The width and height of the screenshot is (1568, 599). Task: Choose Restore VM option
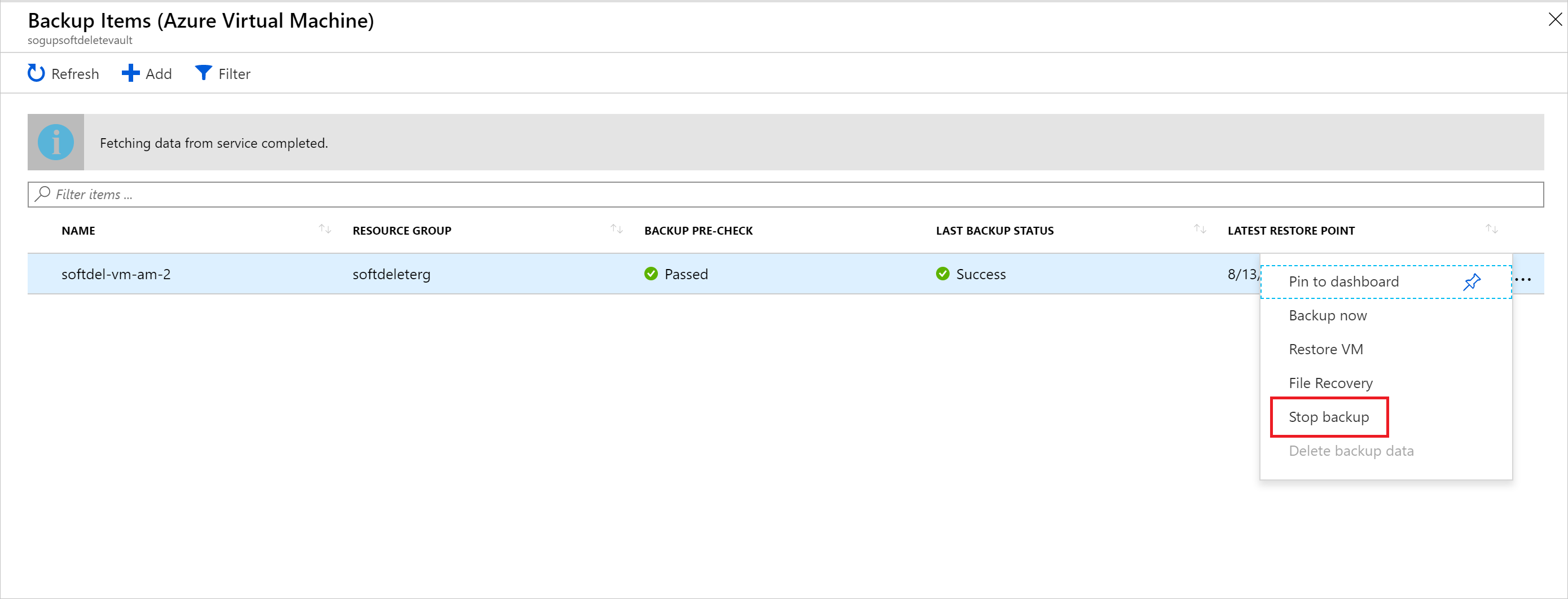[1325, 349]
